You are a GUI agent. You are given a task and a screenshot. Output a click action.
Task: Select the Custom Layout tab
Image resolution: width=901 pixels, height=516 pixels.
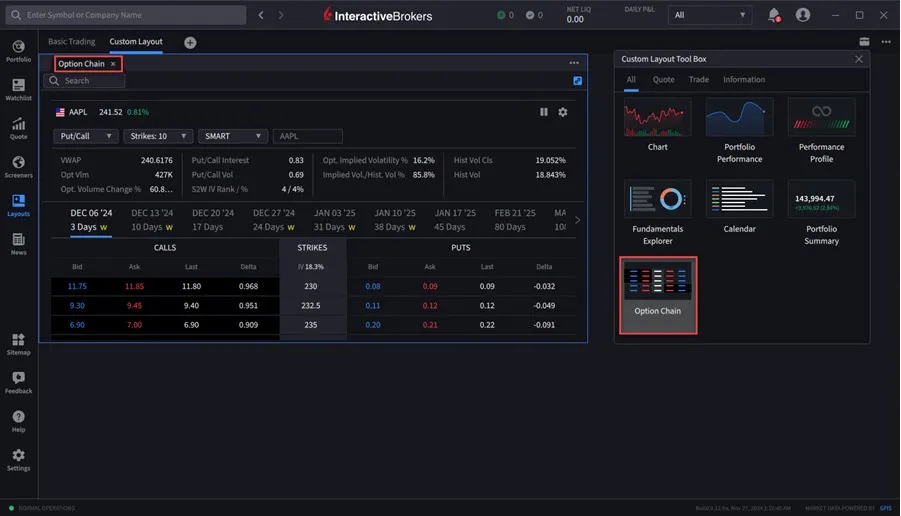pyautogui.click(x=136, y=41)
